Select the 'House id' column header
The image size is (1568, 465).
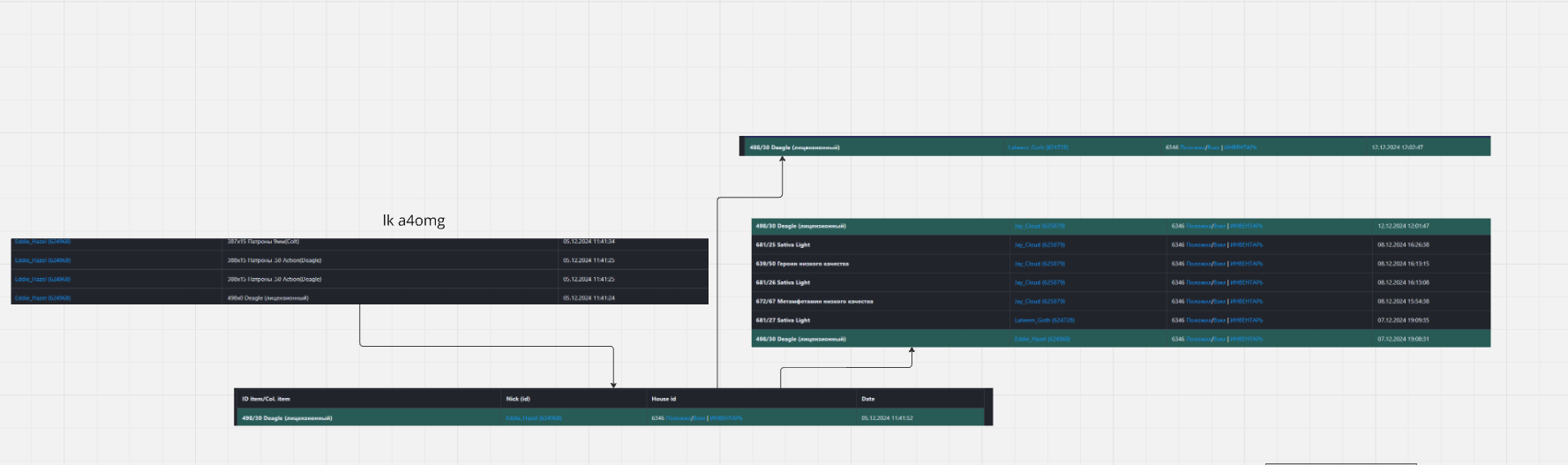click(664, 399)
